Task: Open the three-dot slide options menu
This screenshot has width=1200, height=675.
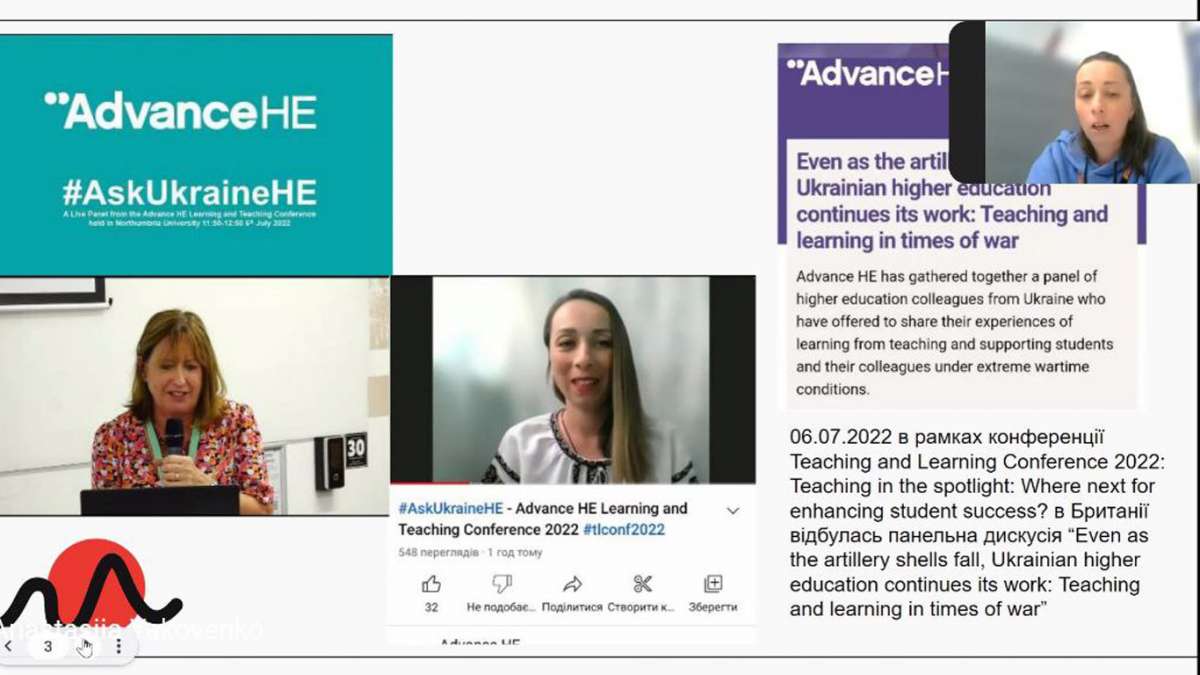Action: tap(118, 647)
